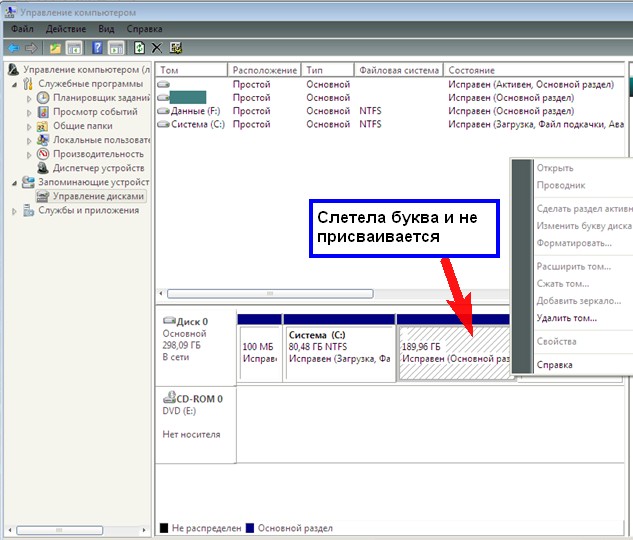Click the Refresh toolbar icon

point(139,48)
